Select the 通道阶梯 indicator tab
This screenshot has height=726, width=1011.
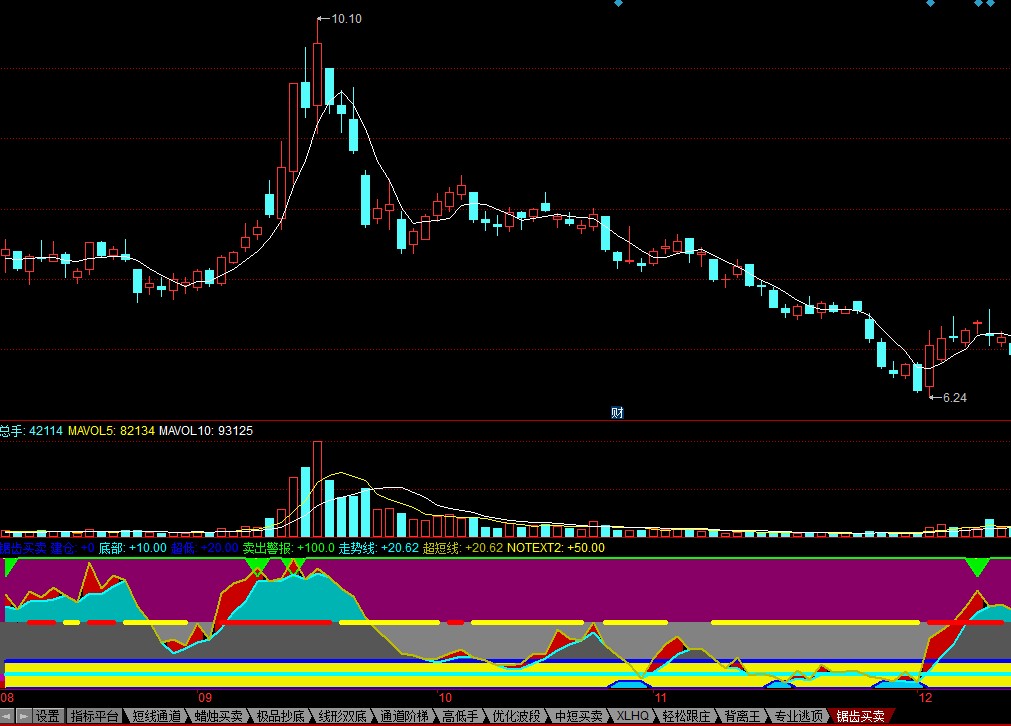pyautogui.click(x=404, y=716)
